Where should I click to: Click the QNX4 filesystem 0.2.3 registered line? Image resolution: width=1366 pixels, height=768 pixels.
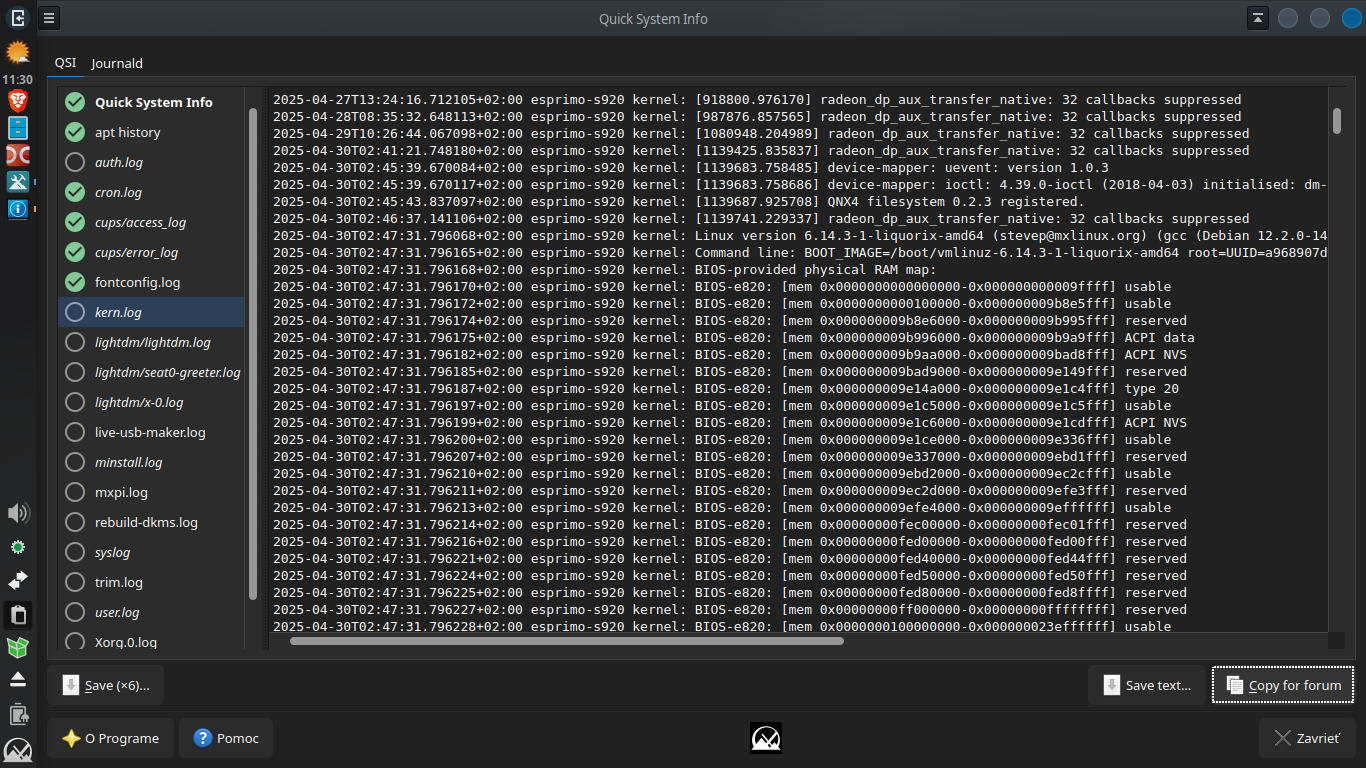678,201
